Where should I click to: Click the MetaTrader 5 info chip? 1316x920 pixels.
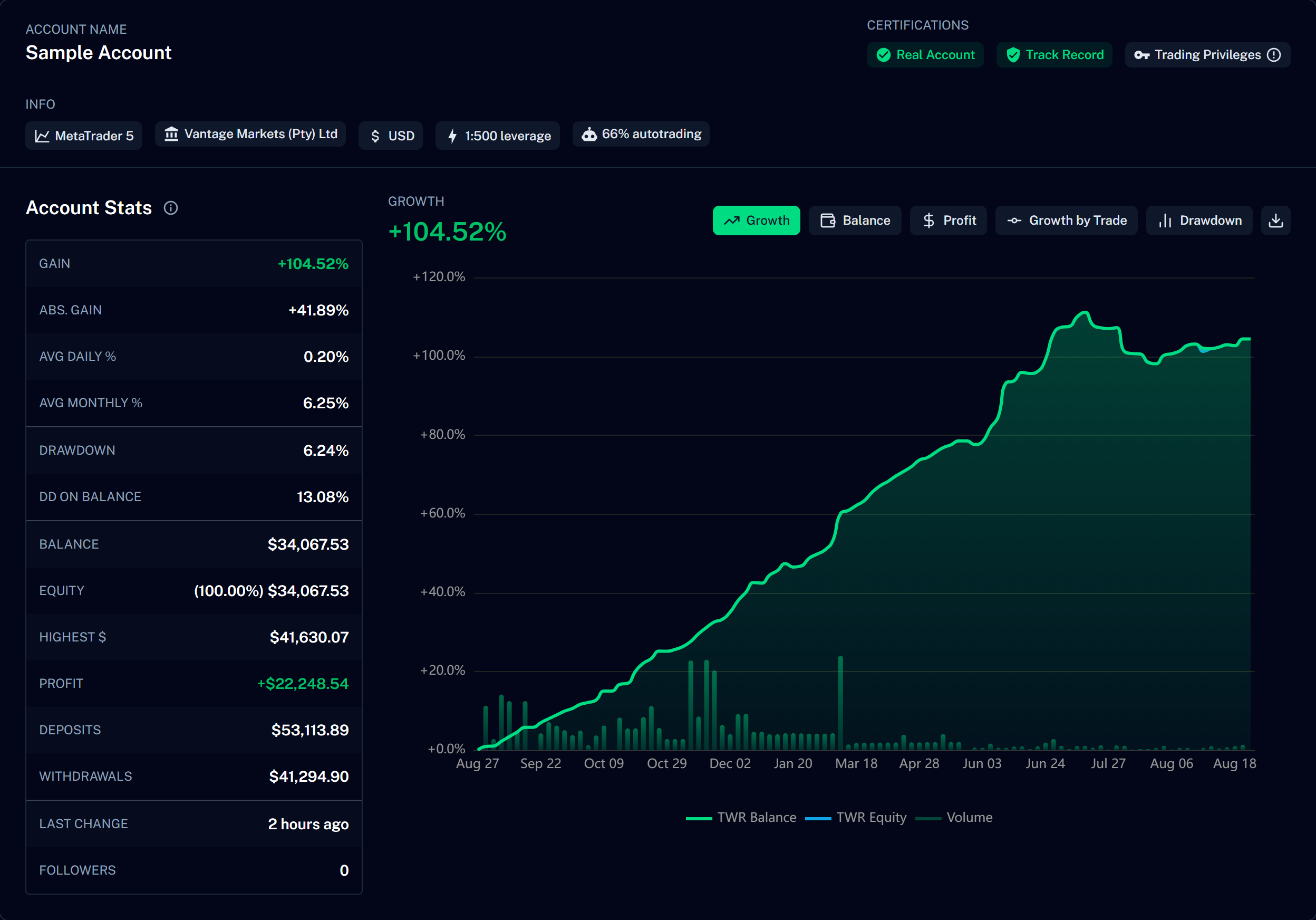pos(84,136)
